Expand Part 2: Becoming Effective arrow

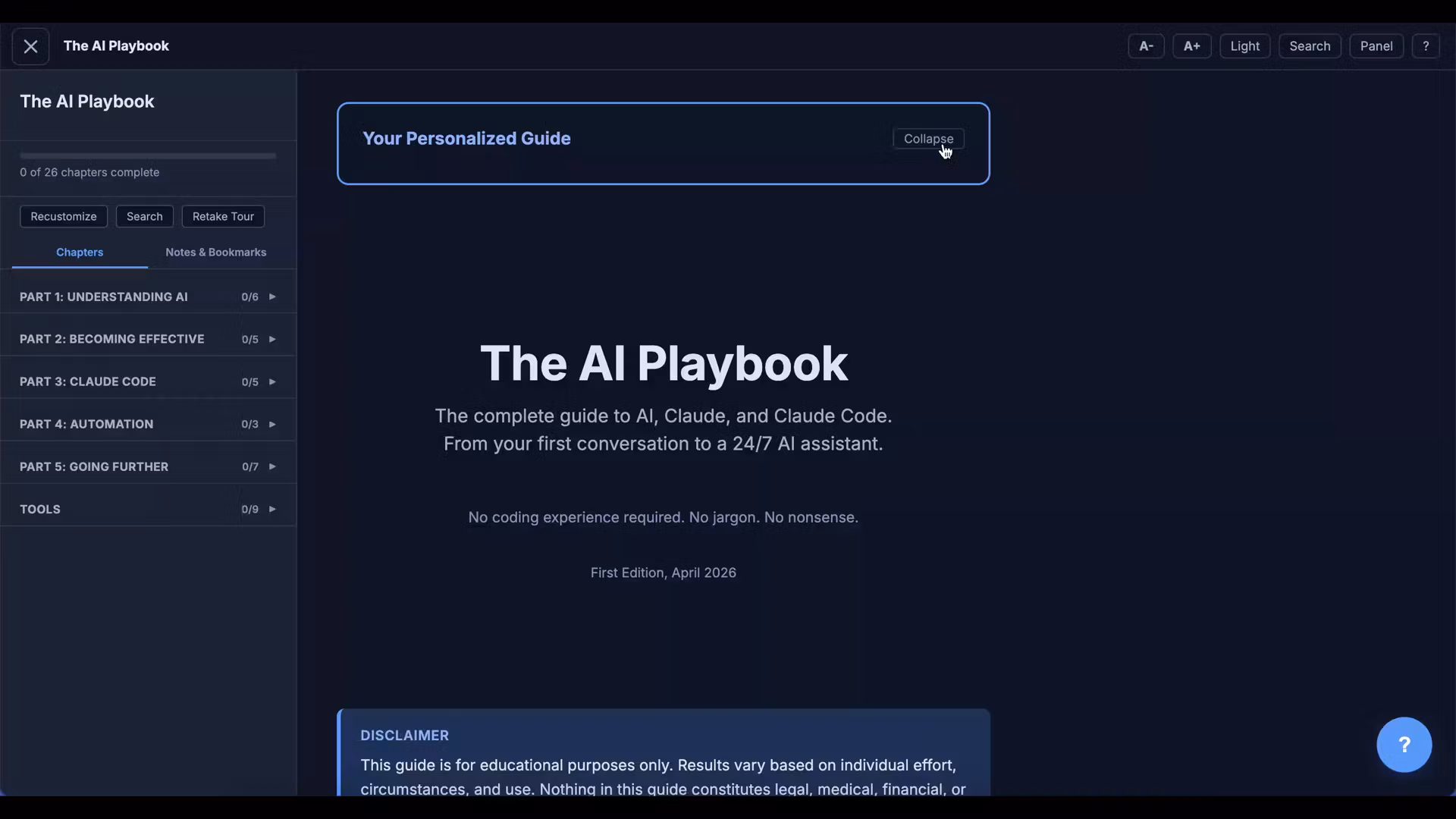(272, 339)
